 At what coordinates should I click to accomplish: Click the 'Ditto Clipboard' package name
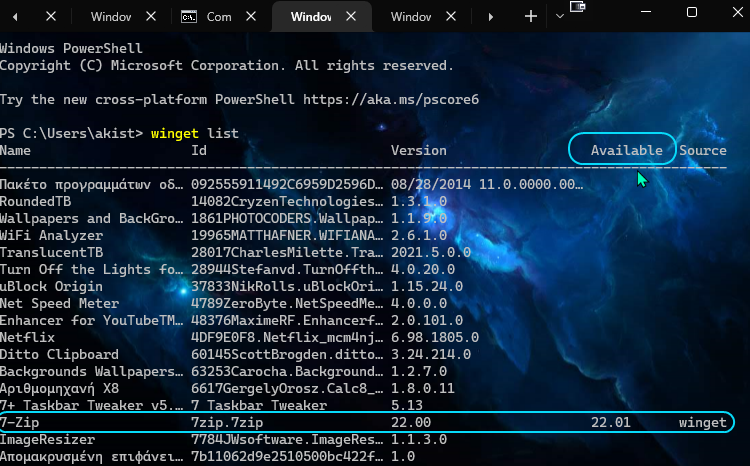[x=59, y=355]
